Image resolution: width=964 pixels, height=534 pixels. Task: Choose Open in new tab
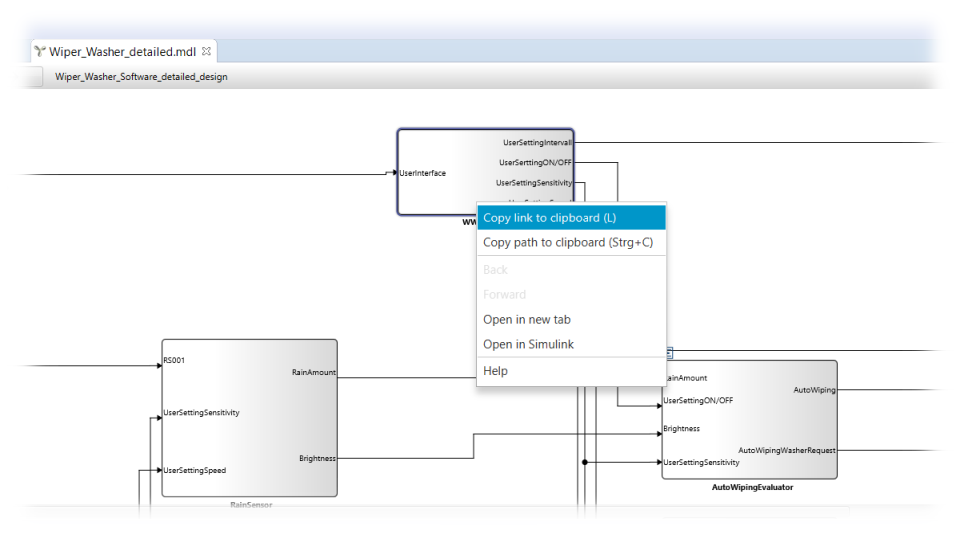pyautogui.click(x=571, y=320)
